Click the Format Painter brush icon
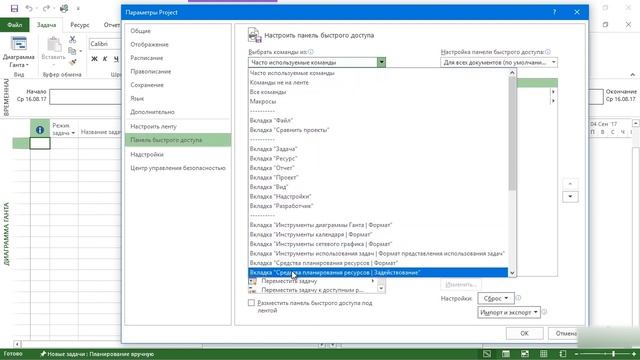640x360 pixels. 73,62
